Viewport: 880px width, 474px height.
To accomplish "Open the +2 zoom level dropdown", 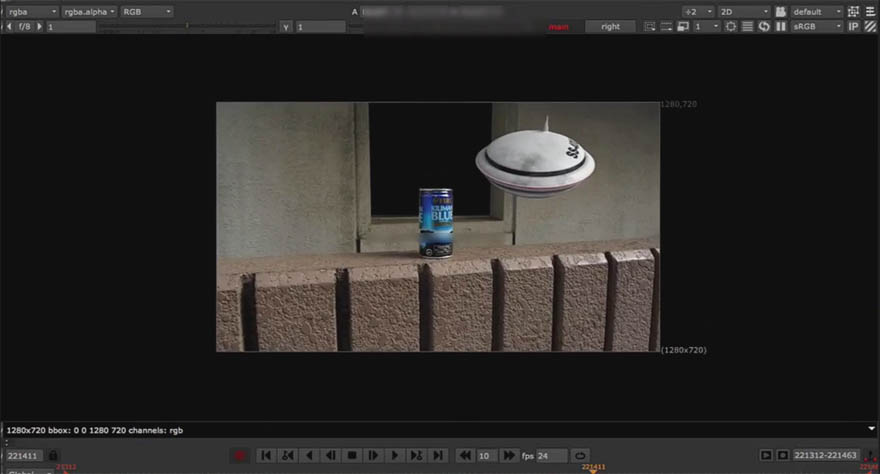I will pyautogui.click(x=698, y=11).
